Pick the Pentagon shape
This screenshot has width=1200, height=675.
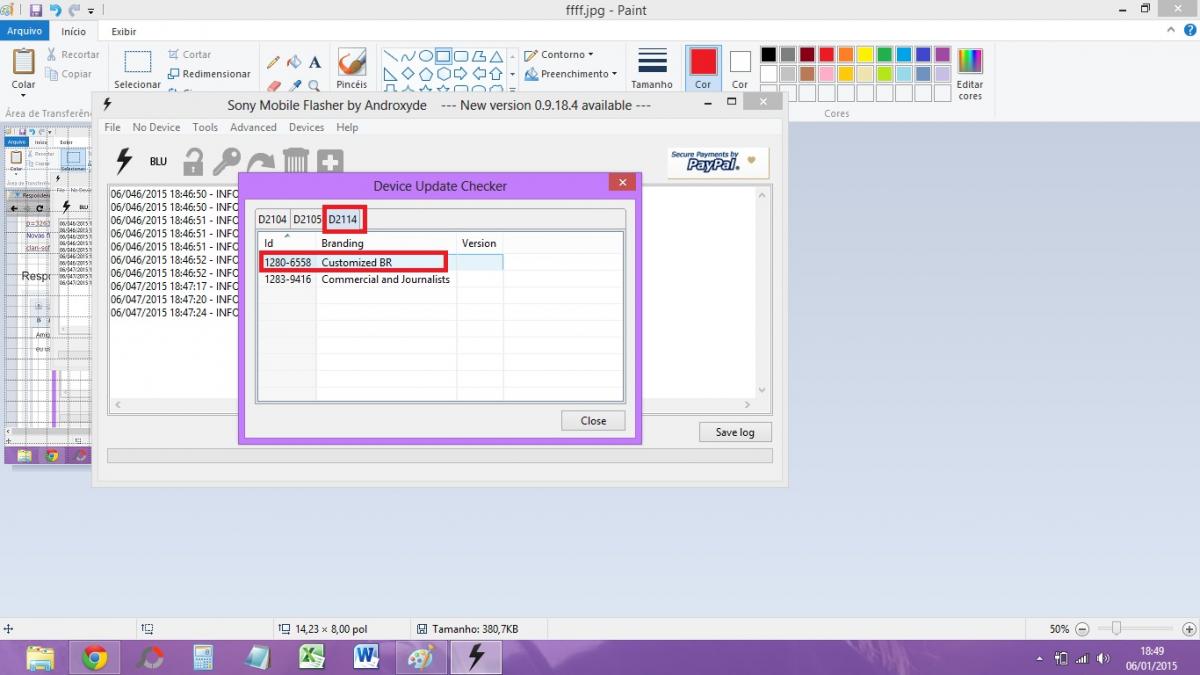click(x=426, y=74)
